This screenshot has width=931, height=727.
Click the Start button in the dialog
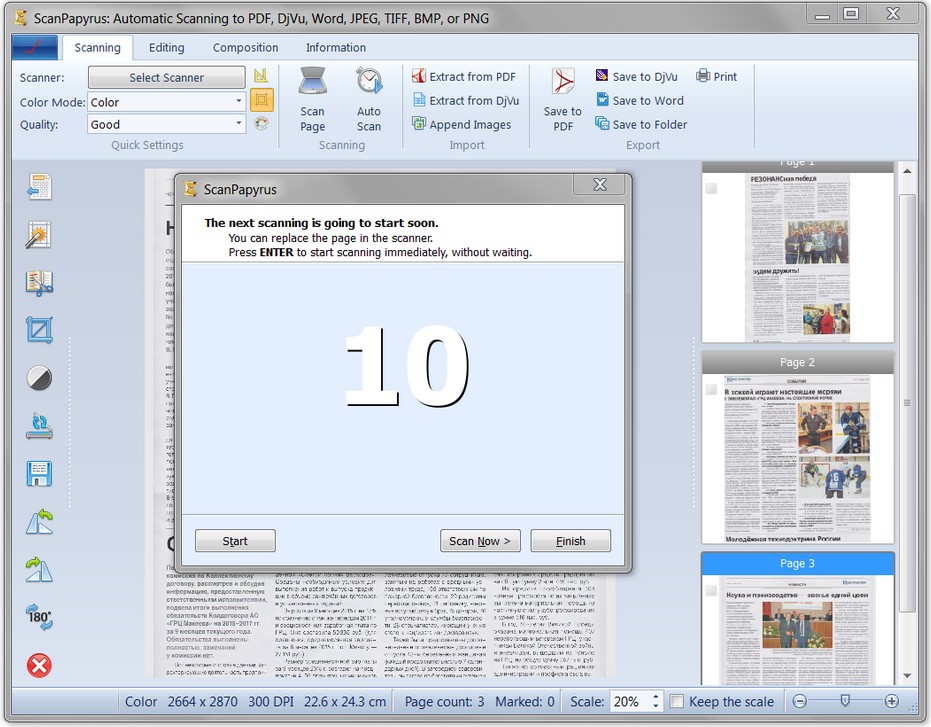coord(235,540)
